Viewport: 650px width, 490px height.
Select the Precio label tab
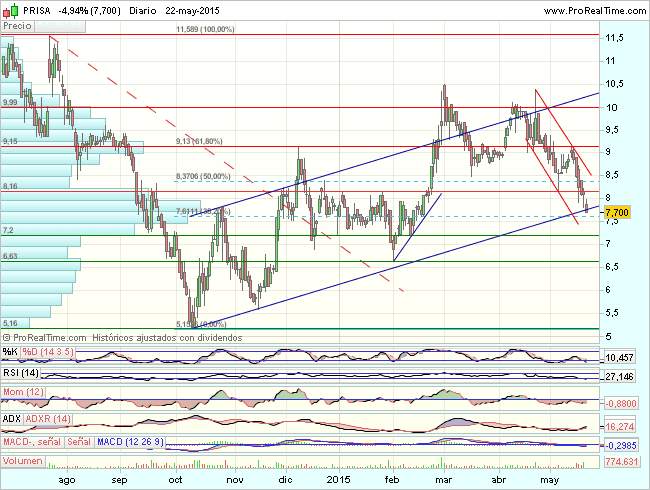[x=17, y=26]
